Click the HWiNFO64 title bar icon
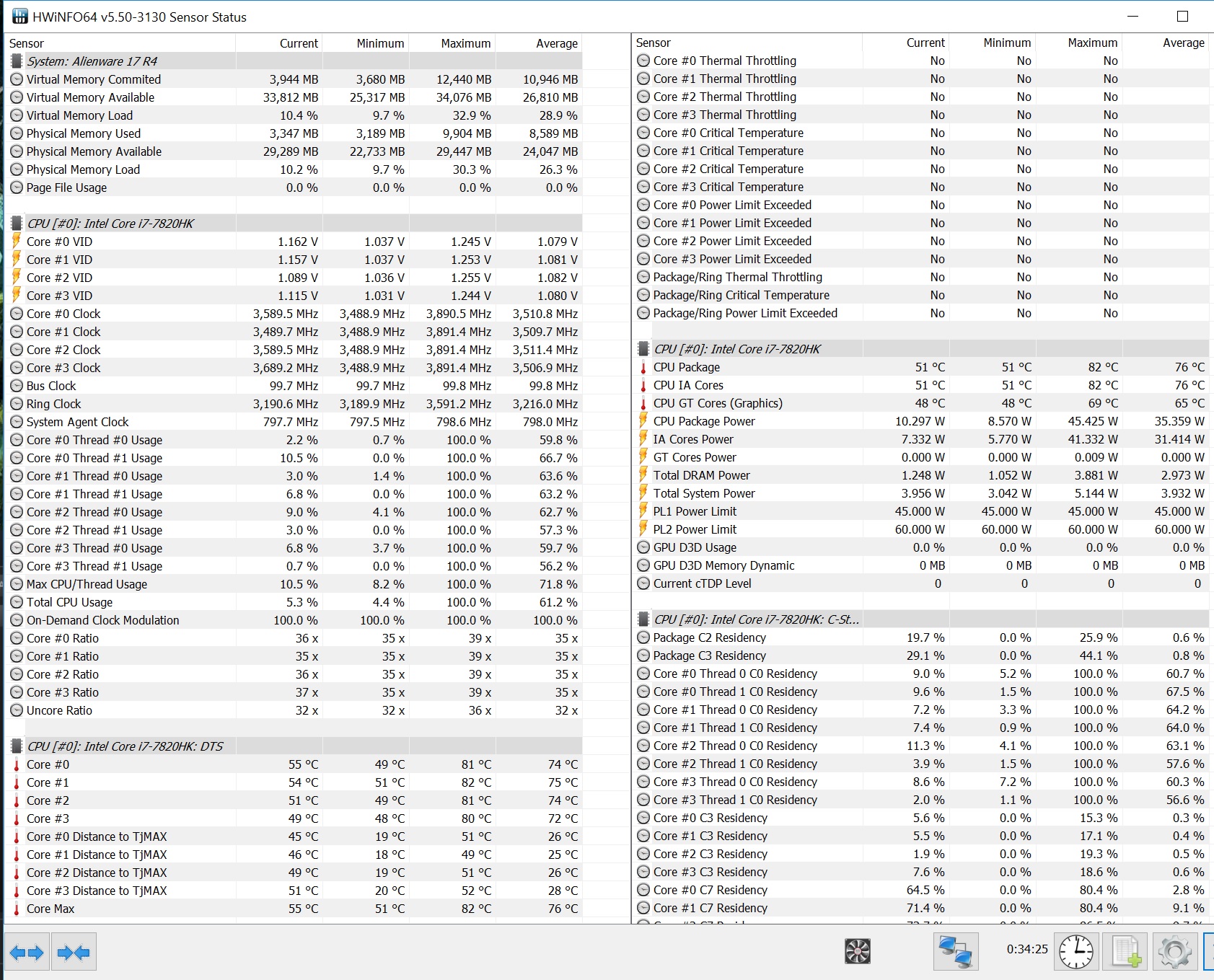1214x980 pixels. tap(19, 16)
